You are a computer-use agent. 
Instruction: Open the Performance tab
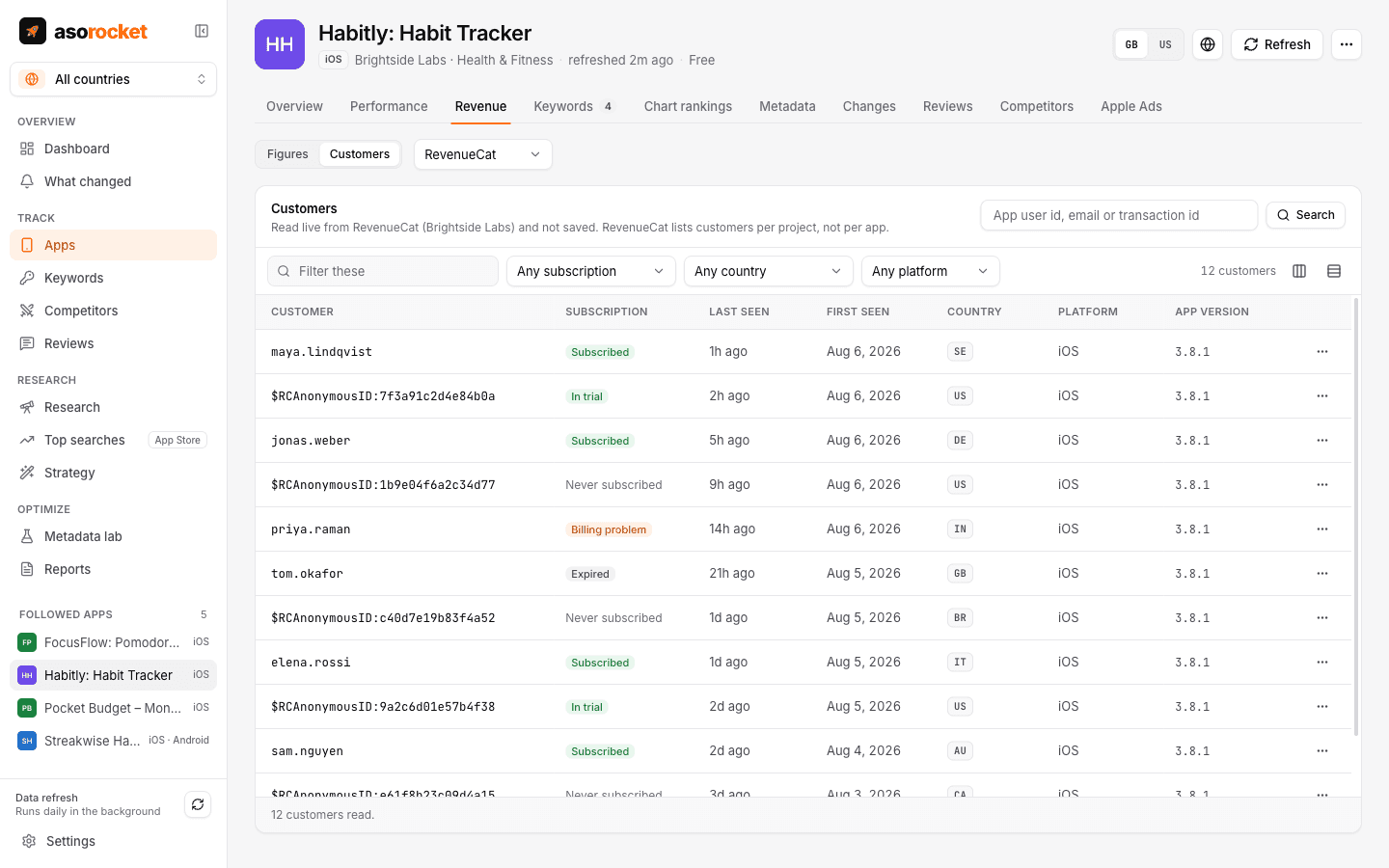389,106
